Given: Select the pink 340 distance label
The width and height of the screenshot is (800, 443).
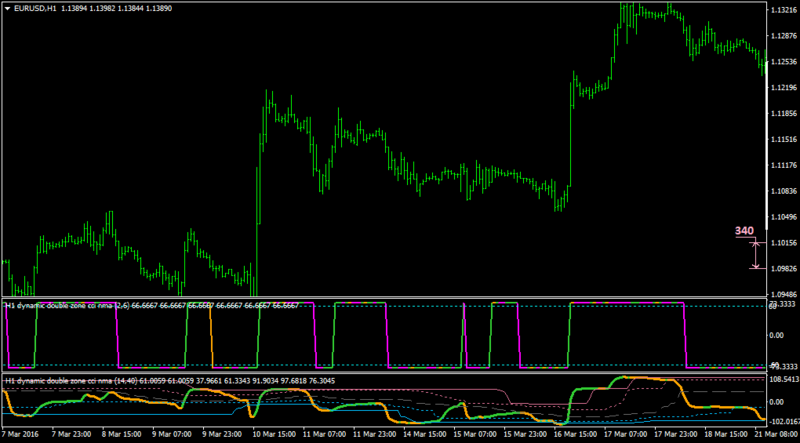Looking at the screenshot, I should coord(744,231).
